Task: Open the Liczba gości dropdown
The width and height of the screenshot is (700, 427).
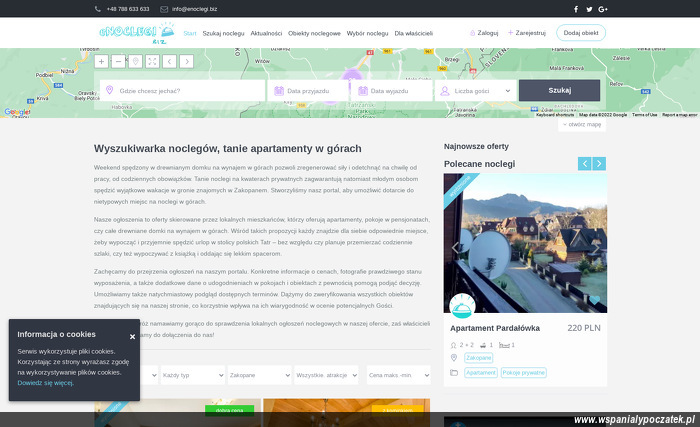Action: click(x=475, y=91)
